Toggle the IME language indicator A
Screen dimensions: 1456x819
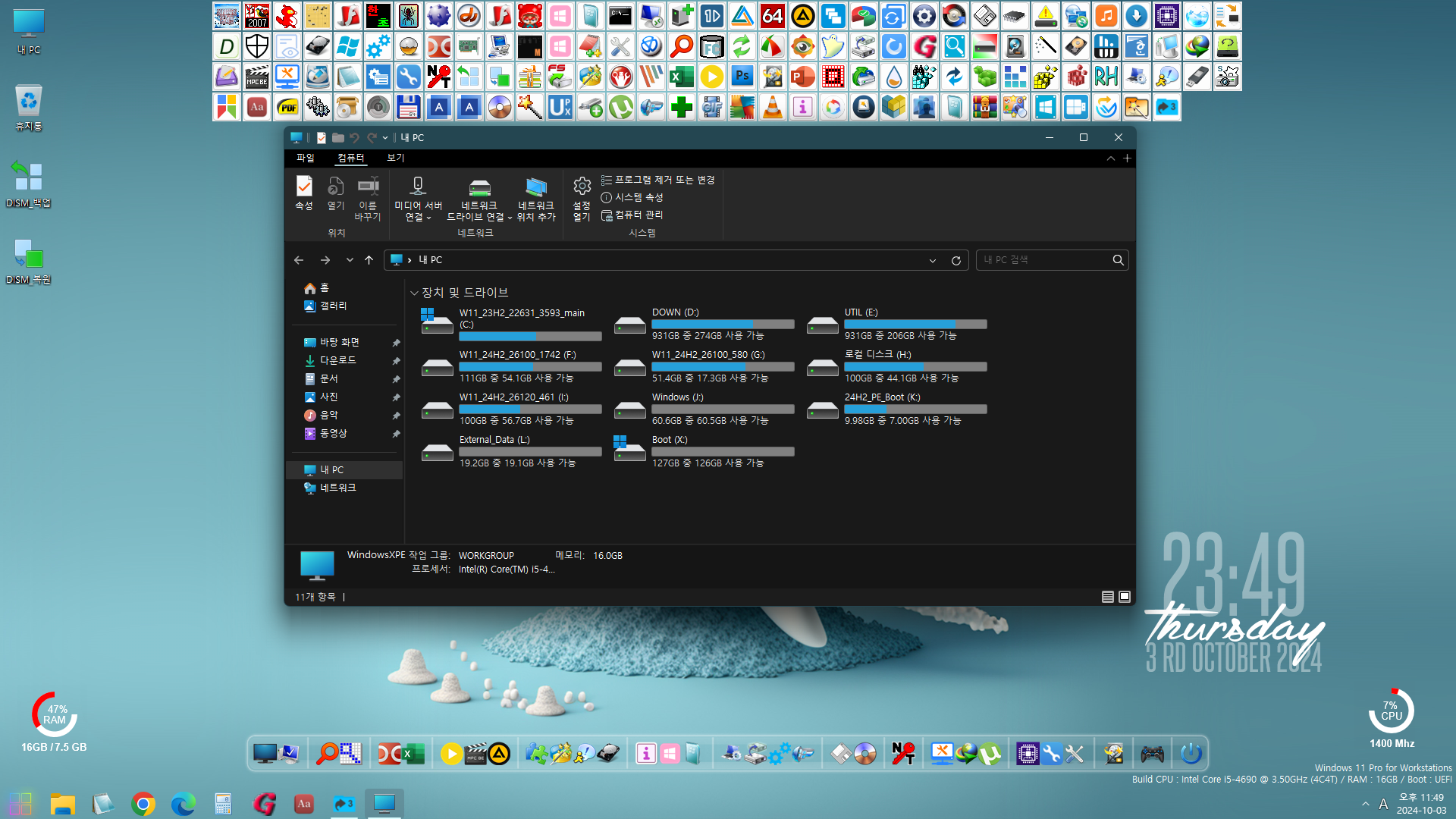[x=1383, y=804]
